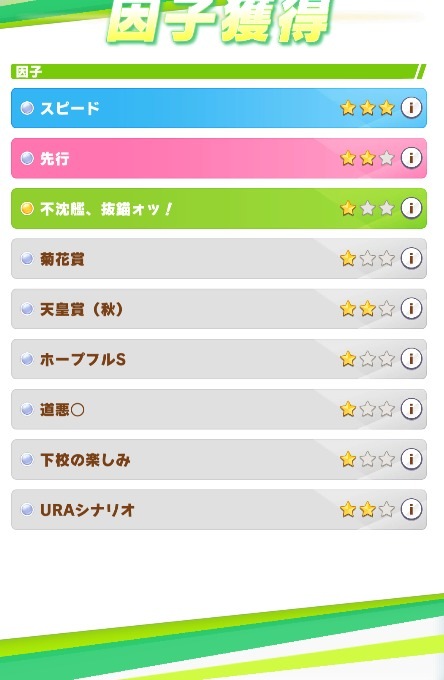444x680 pixels.
Task: Click the 因子 section header
Action: (x=218, y=72)
